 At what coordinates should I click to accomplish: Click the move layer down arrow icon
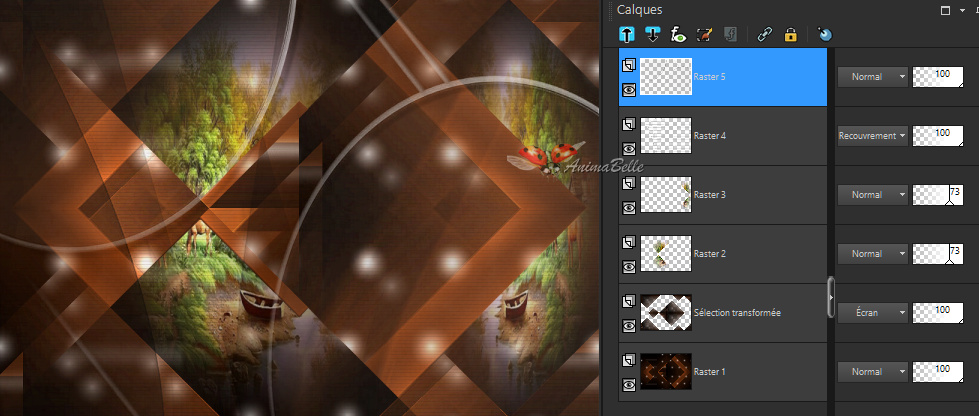653,34
